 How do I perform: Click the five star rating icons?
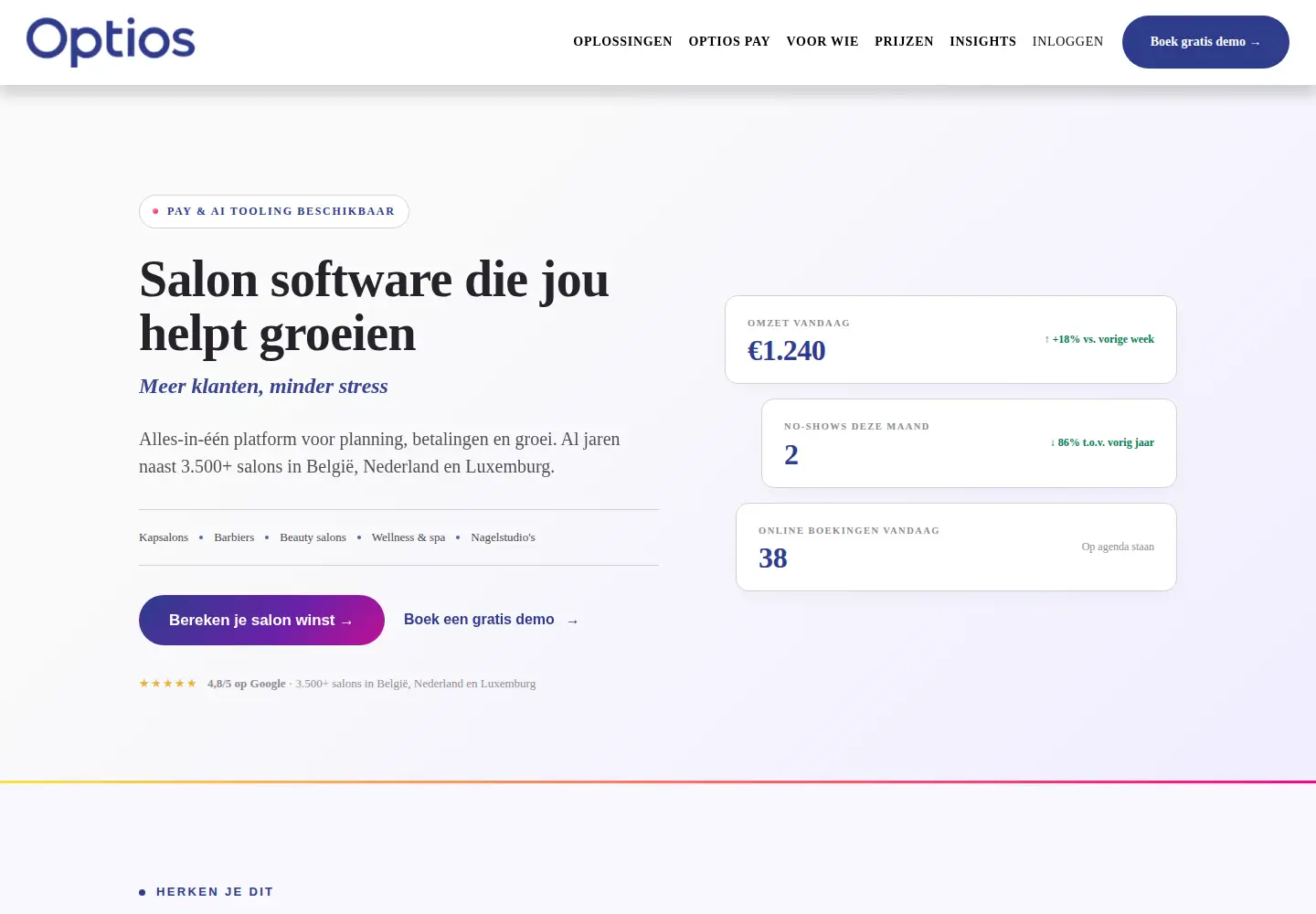167,684
